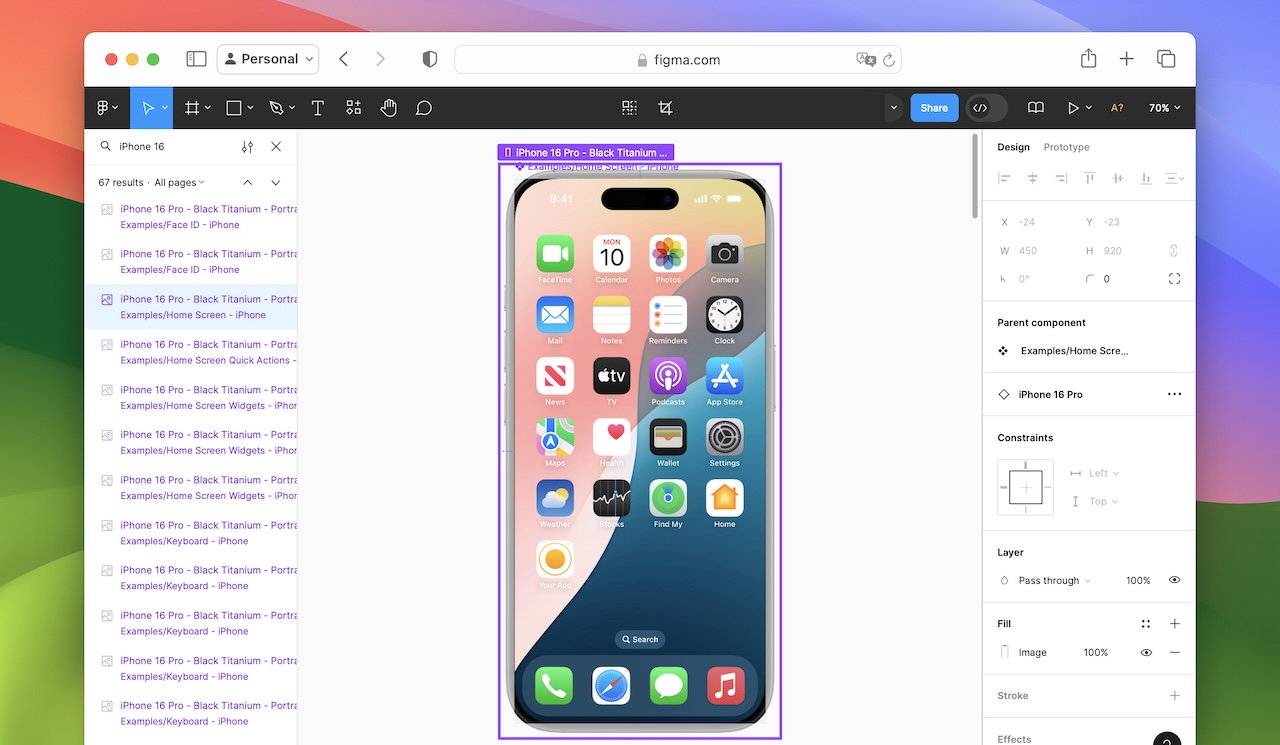Click the Safari address bar figma.com
Viewport: 1280px width, 745px height.
(678, 59)
